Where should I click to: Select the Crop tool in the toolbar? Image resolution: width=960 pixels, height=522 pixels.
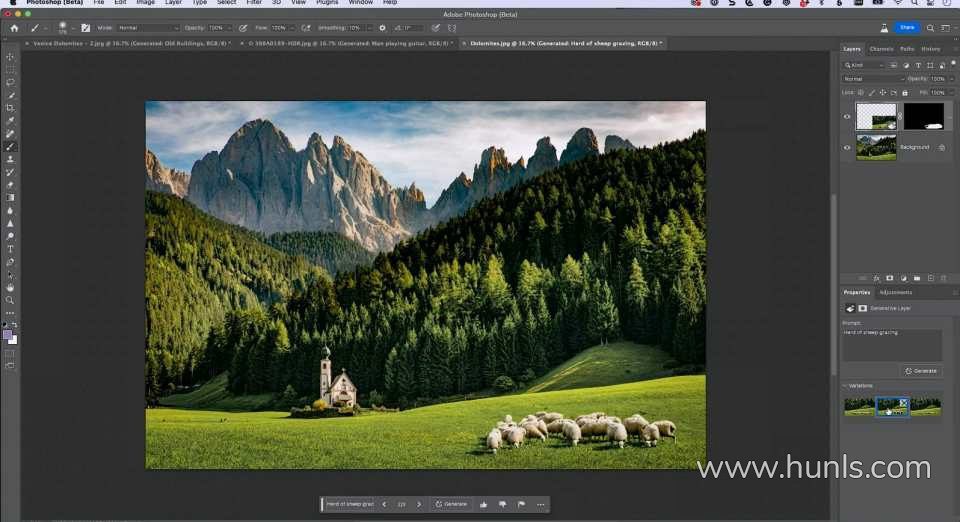pyautogui.click(x=10, y=108)
